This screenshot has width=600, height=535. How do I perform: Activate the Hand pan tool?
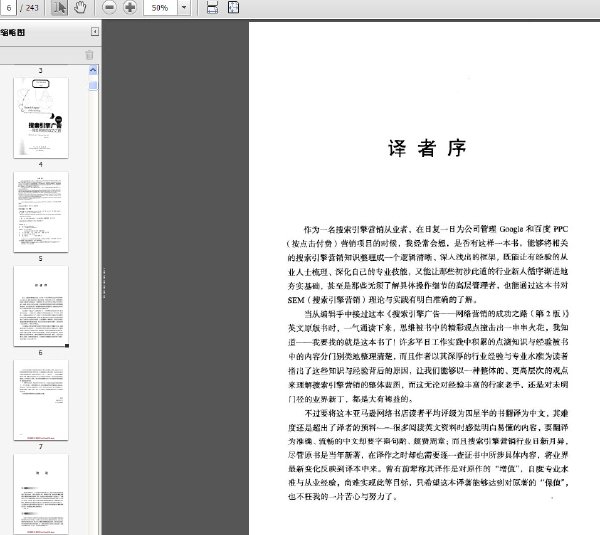(80, 8)
